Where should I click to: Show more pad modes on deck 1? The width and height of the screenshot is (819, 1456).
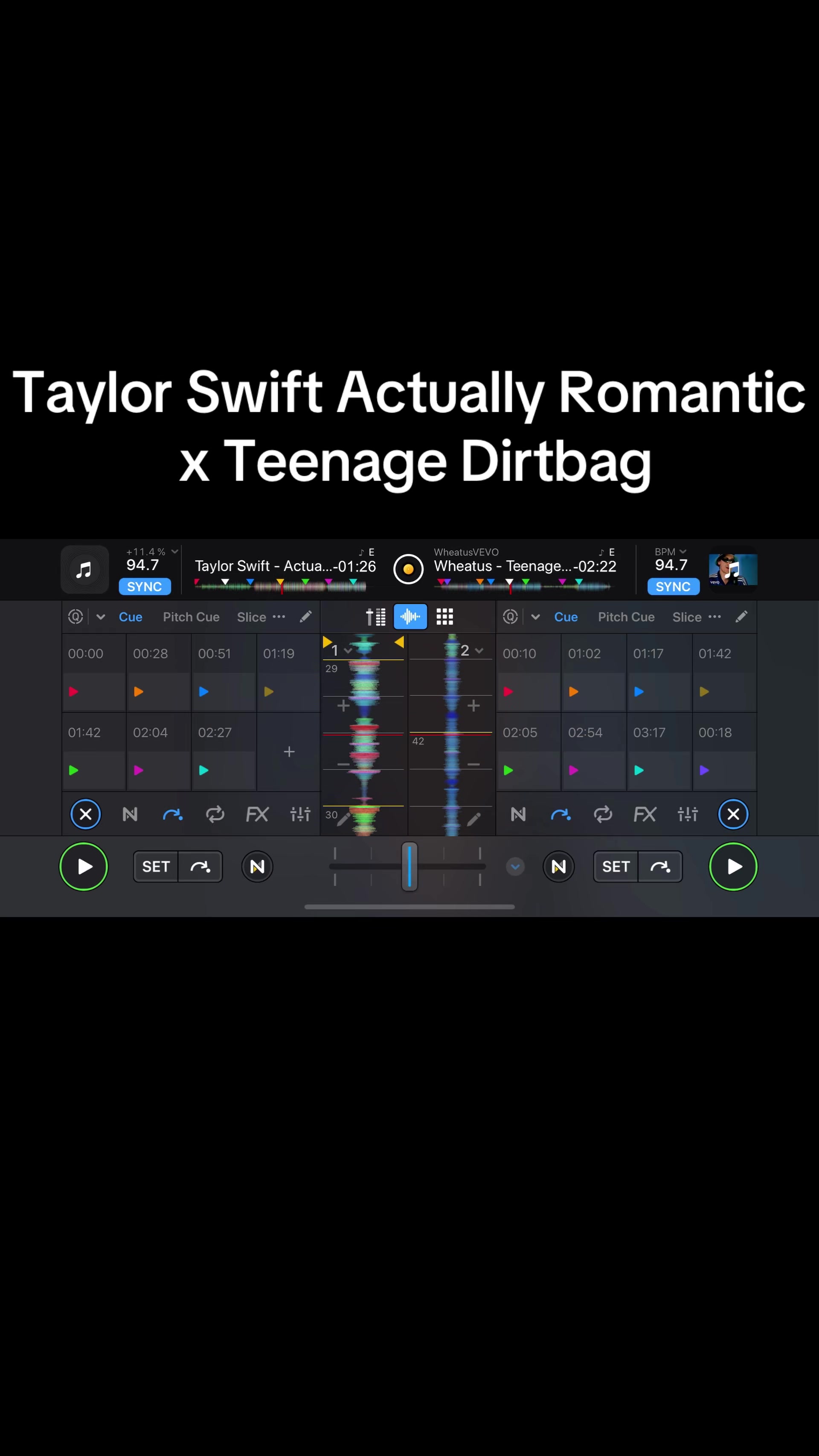(x=279, y=617)
